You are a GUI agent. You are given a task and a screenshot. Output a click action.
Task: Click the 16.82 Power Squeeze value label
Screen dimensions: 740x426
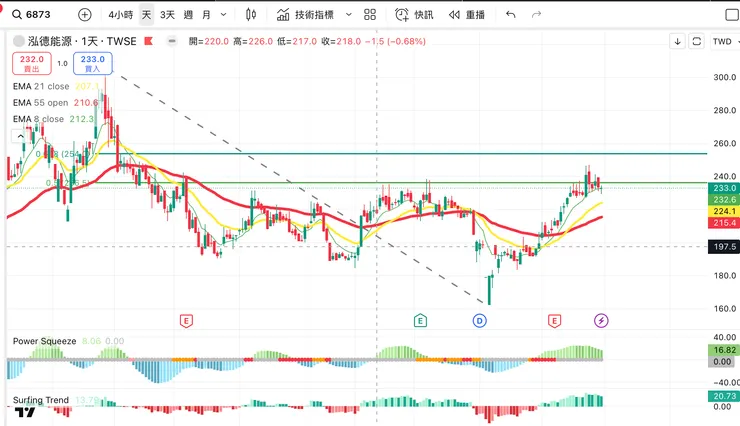(724, 350)
